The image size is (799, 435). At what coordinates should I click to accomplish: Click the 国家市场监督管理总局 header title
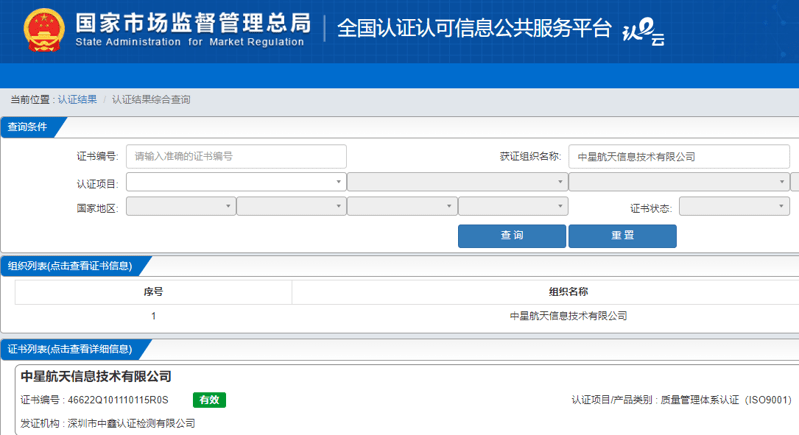point(193,23)
